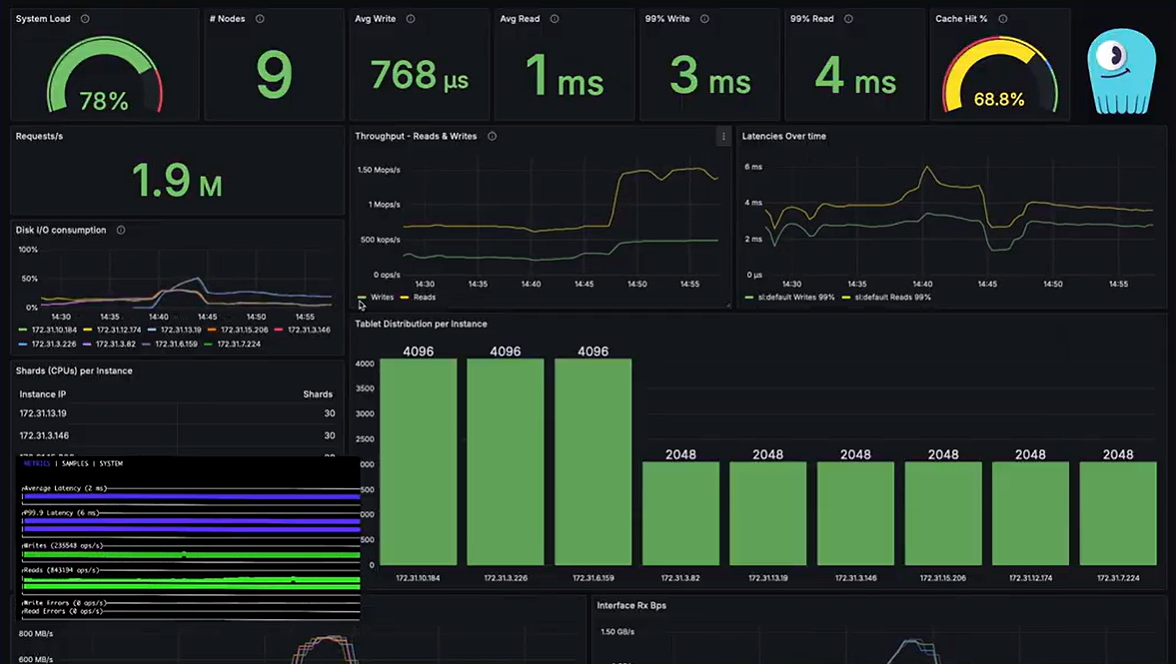Open the System Load info icon
The height and width of the screenshot is (664, 1176).
pos(85,19)
